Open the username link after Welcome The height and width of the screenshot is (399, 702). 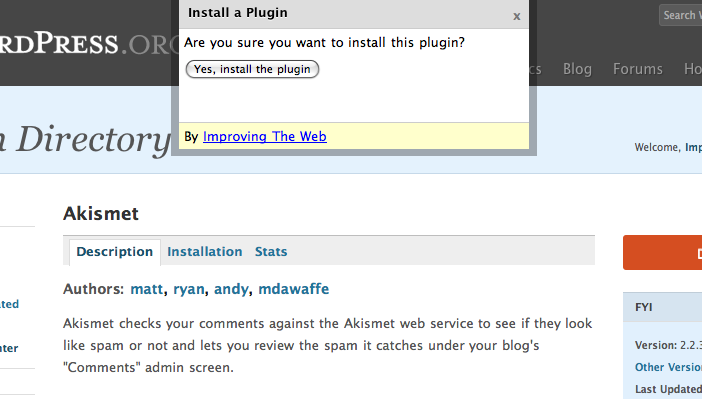pos(693,147)
